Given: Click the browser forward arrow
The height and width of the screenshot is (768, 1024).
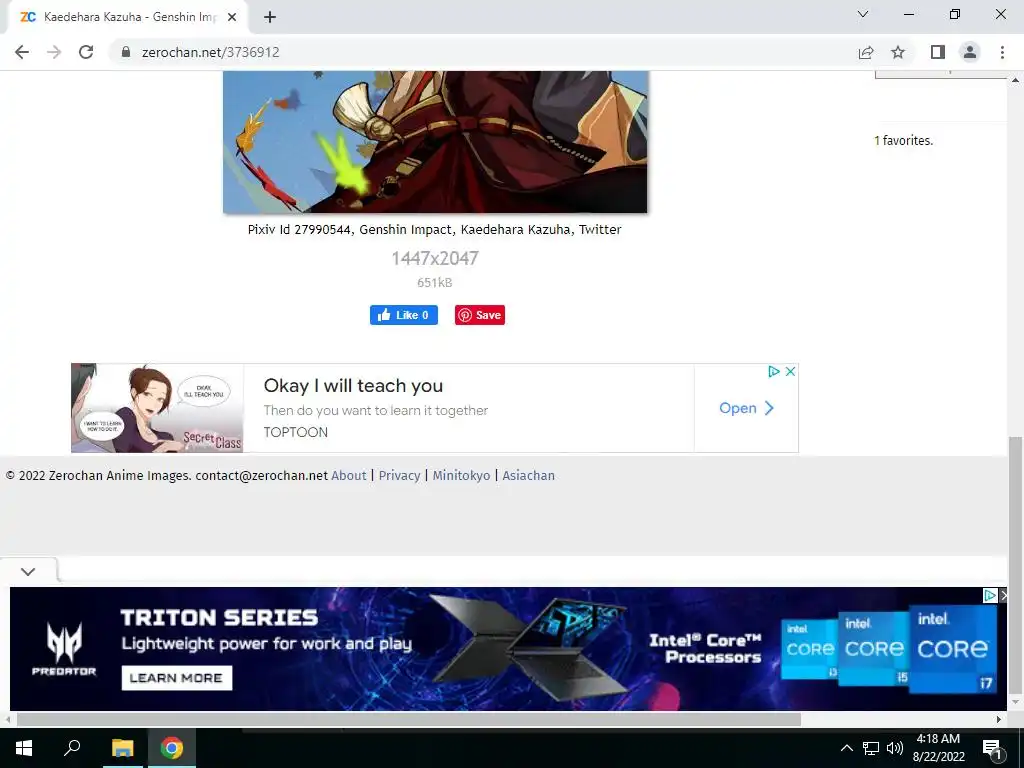Looking at the screenshot, I should [x=54, y=52].
